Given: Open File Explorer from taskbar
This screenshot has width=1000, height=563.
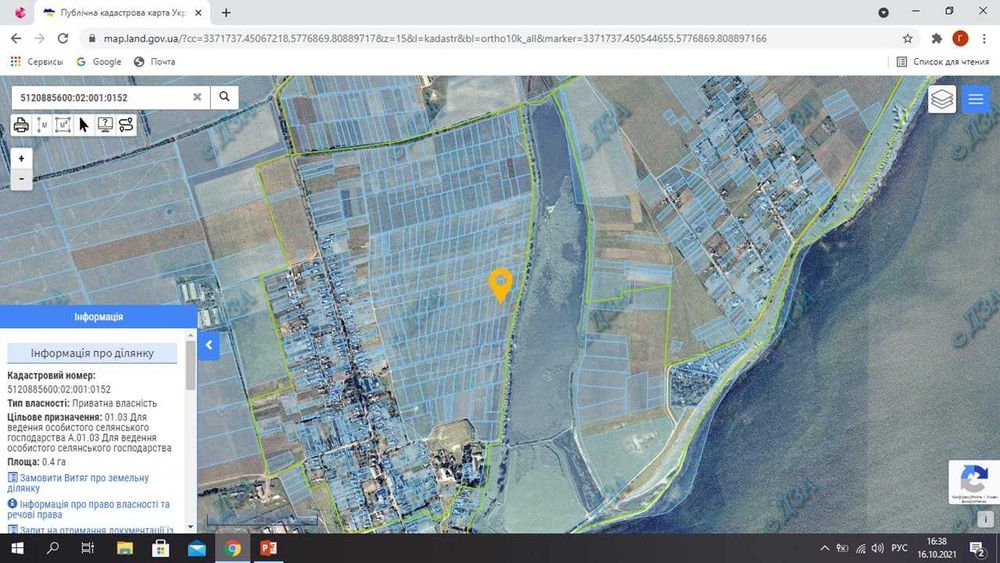Looking at the screenshot, I should [x=124, y=548].
